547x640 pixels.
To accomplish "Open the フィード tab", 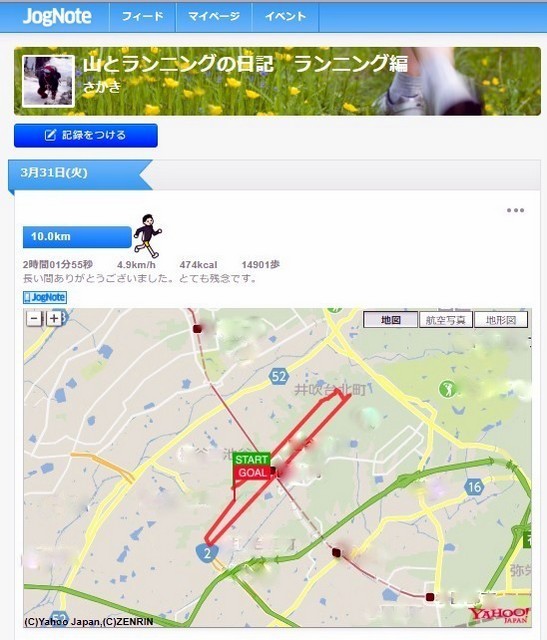I will coord(143,17).
